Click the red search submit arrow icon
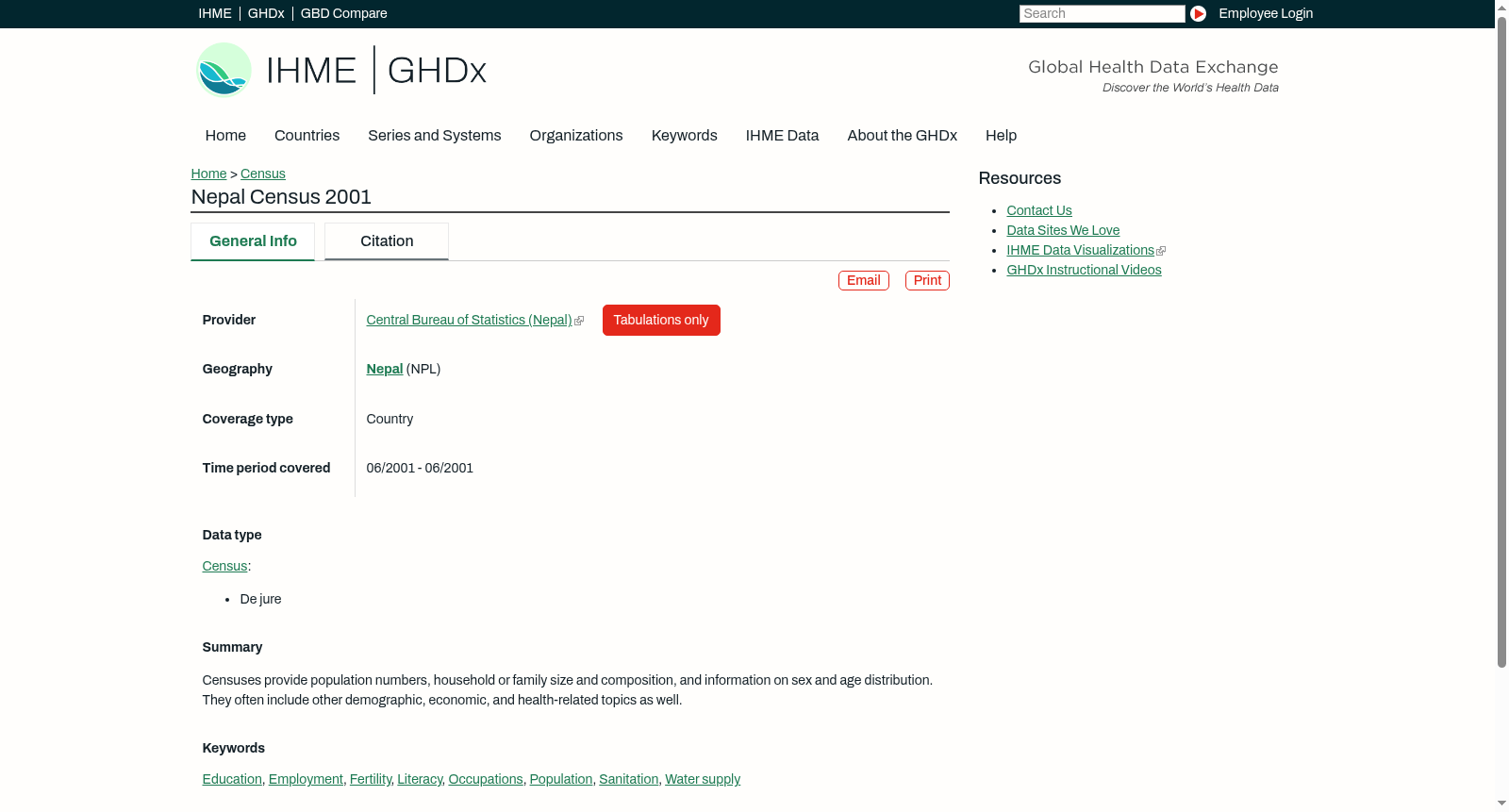The width and height of the screenshot is (1509, 812). pyautogui.click(x=1198, y=13)
